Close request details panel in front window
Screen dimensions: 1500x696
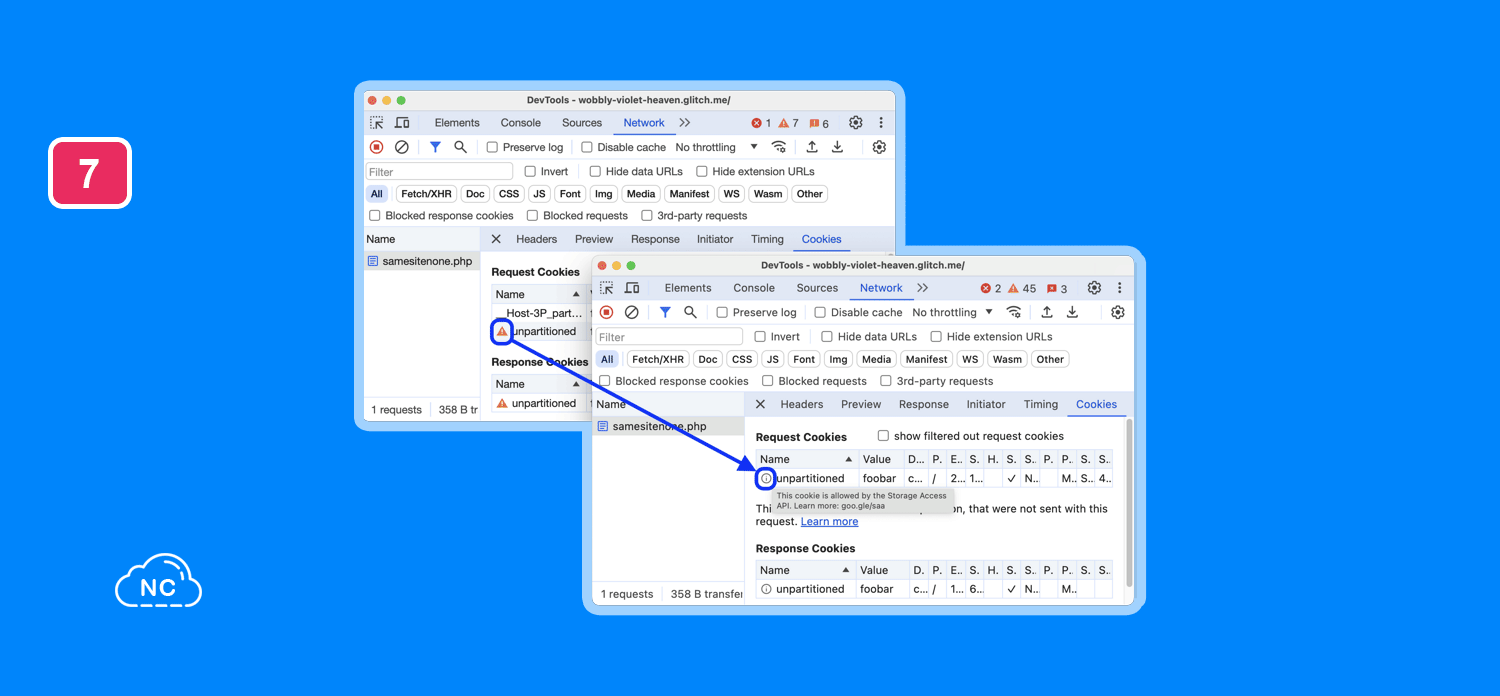coord(760,404)
